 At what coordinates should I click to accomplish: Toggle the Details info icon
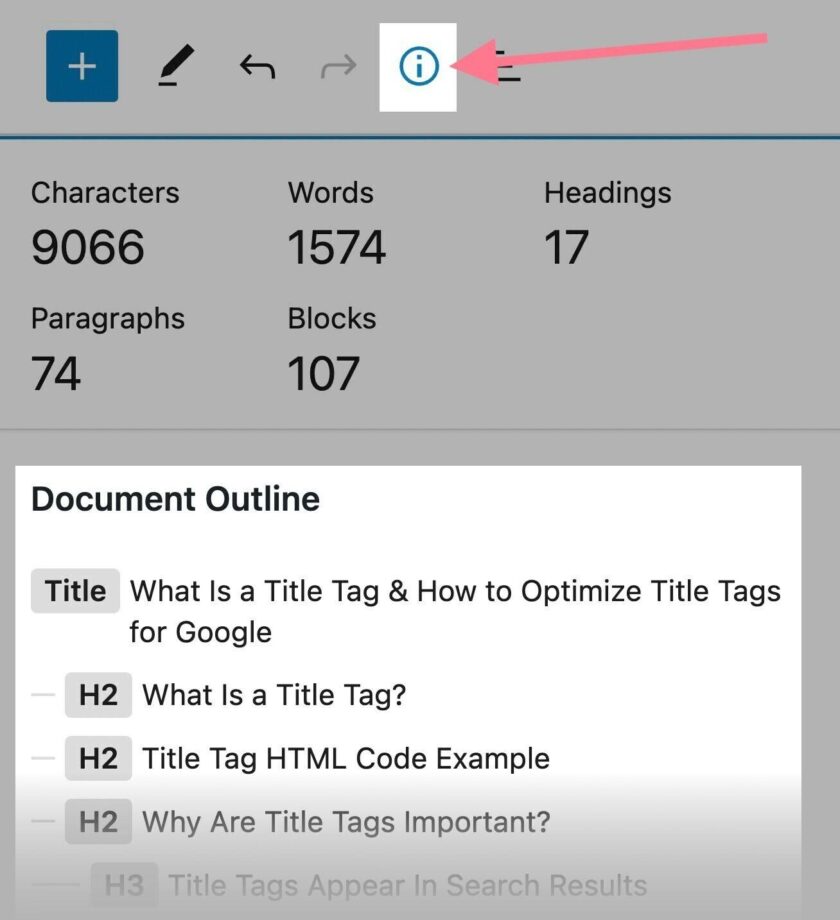click(x=418, y=67)
